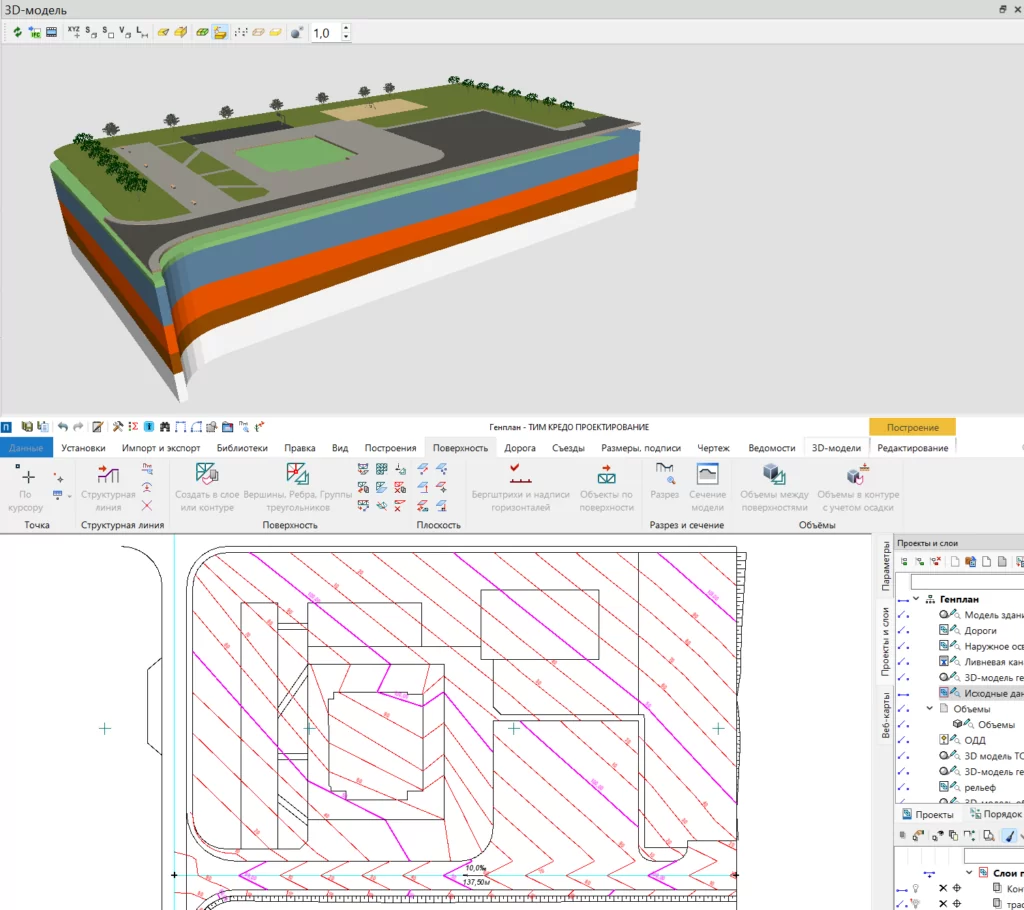Switch to the 3D-модели ribbon tab
The image size is (1024, 910).
coord(836,447)
